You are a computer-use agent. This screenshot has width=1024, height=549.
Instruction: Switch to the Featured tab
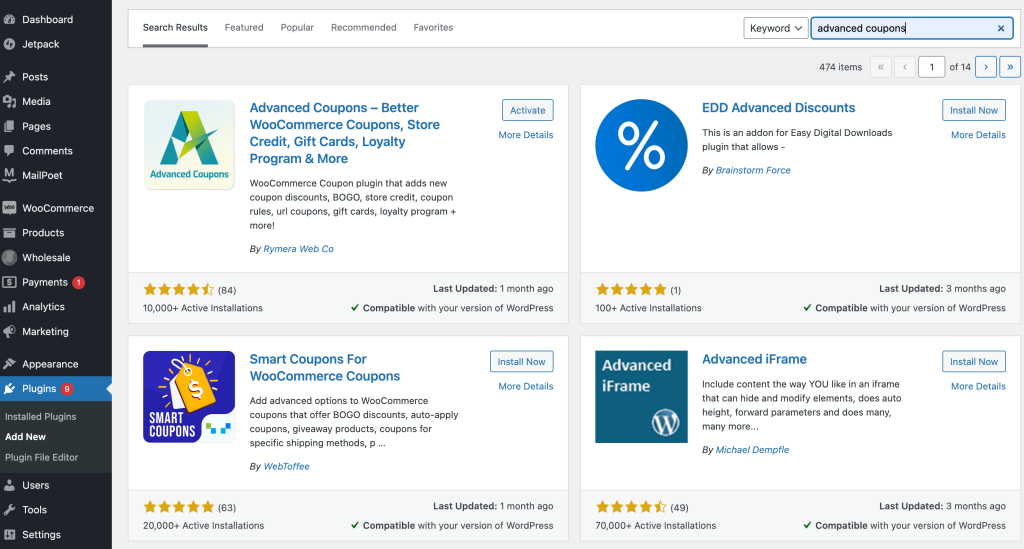pos(244,27)
